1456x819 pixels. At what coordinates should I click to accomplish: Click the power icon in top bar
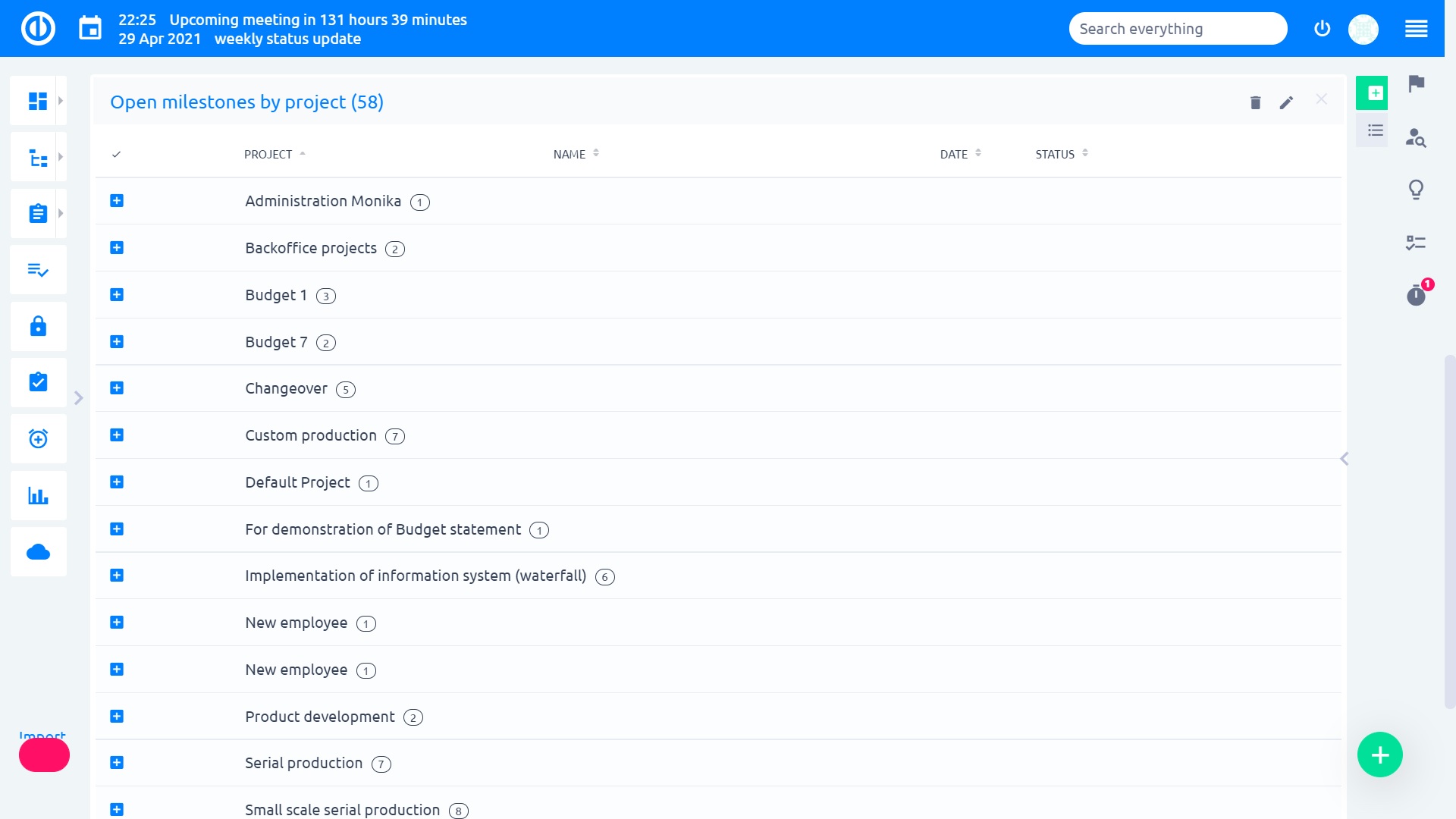pyautogui.click(x=1322, y=29)
